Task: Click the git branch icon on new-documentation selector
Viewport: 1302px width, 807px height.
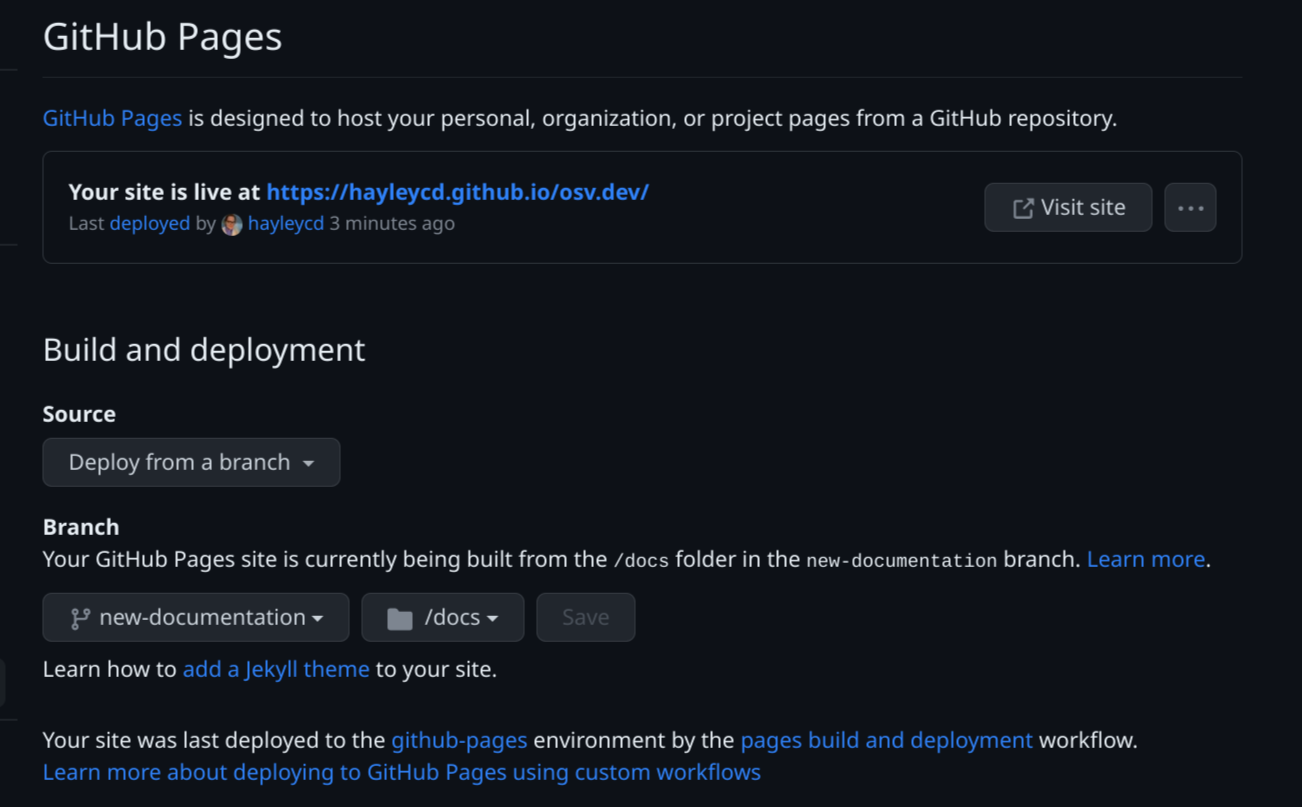Action: point(83,617)
